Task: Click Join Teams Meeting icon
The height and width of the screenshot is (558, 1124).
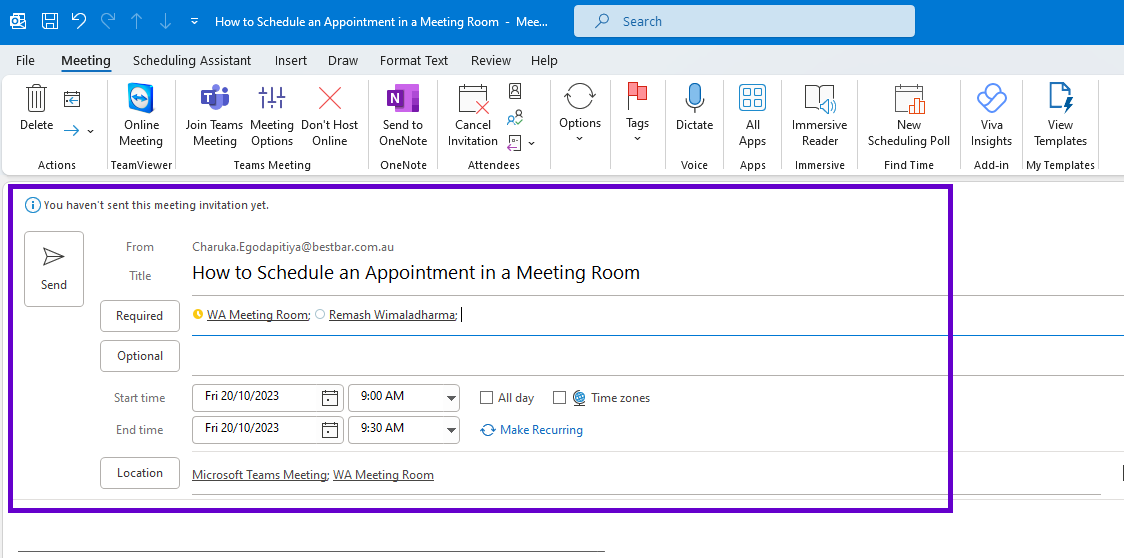Action: [214, 98]
